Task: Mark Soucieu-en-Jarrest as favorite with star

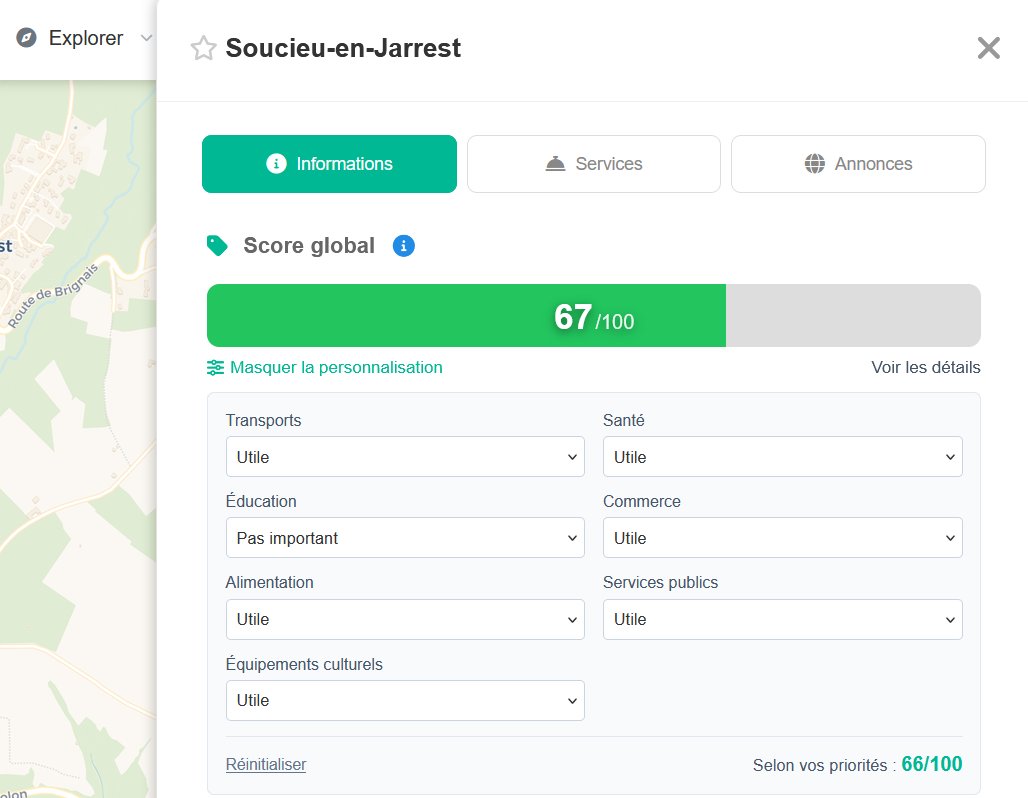Action: tap(203, 49)
